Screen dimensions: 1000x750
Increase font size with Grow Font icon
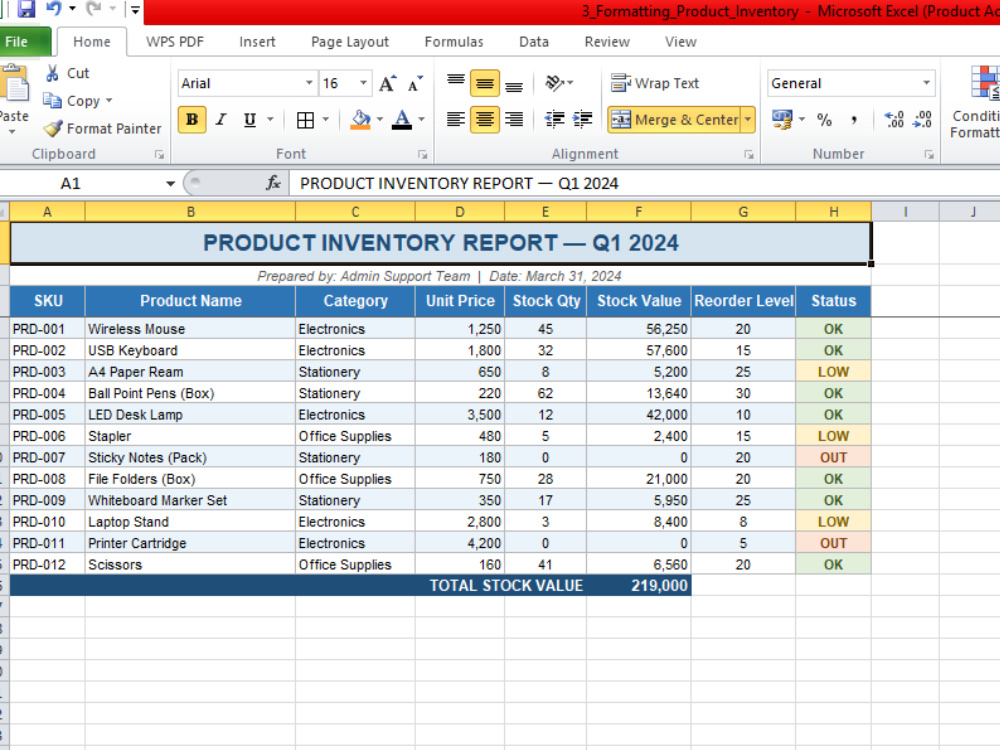pos(388,84)
